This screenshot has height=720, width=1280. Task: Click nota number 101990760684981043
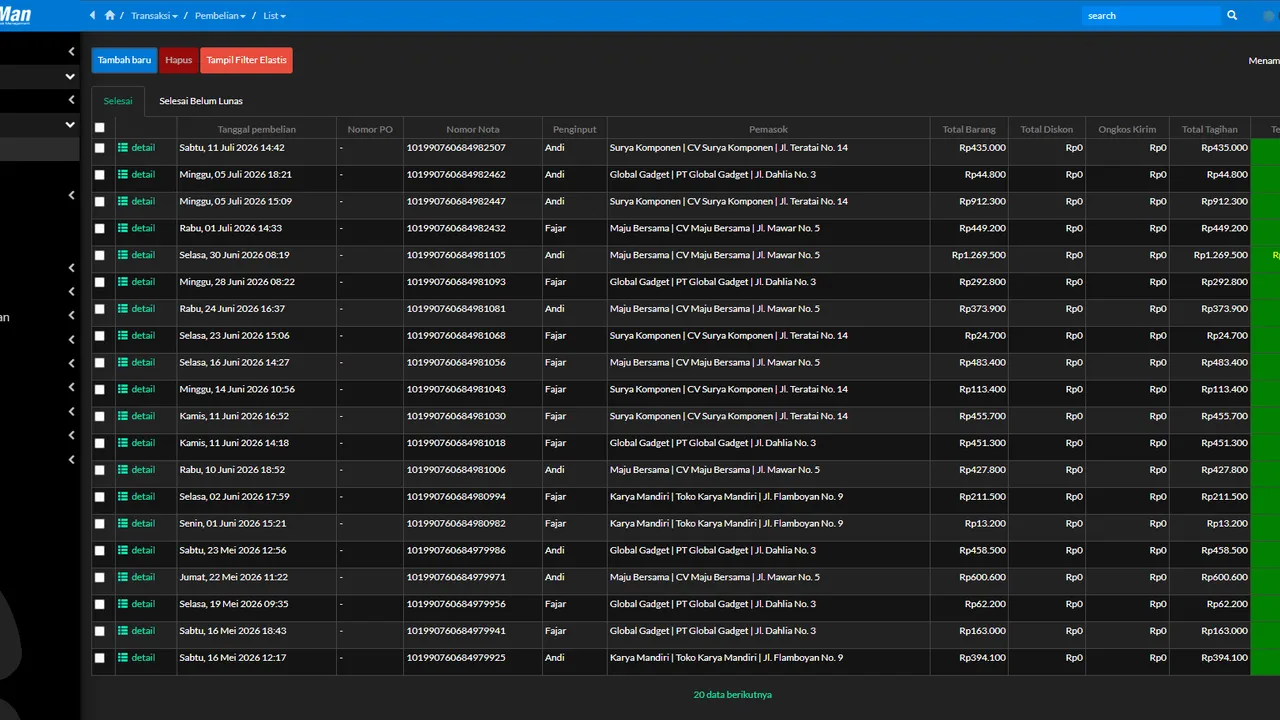click(456, 389)
